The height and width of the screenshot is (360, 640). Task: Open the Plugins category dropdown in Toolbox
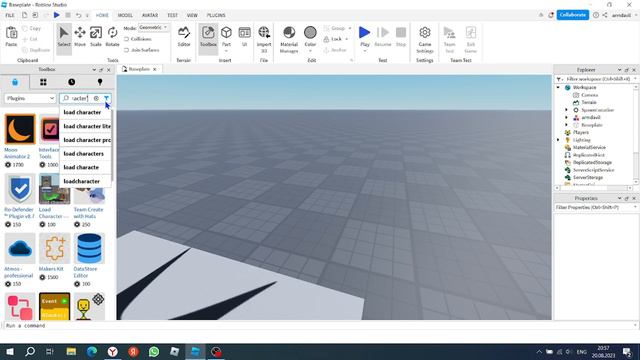coord(30,98)
